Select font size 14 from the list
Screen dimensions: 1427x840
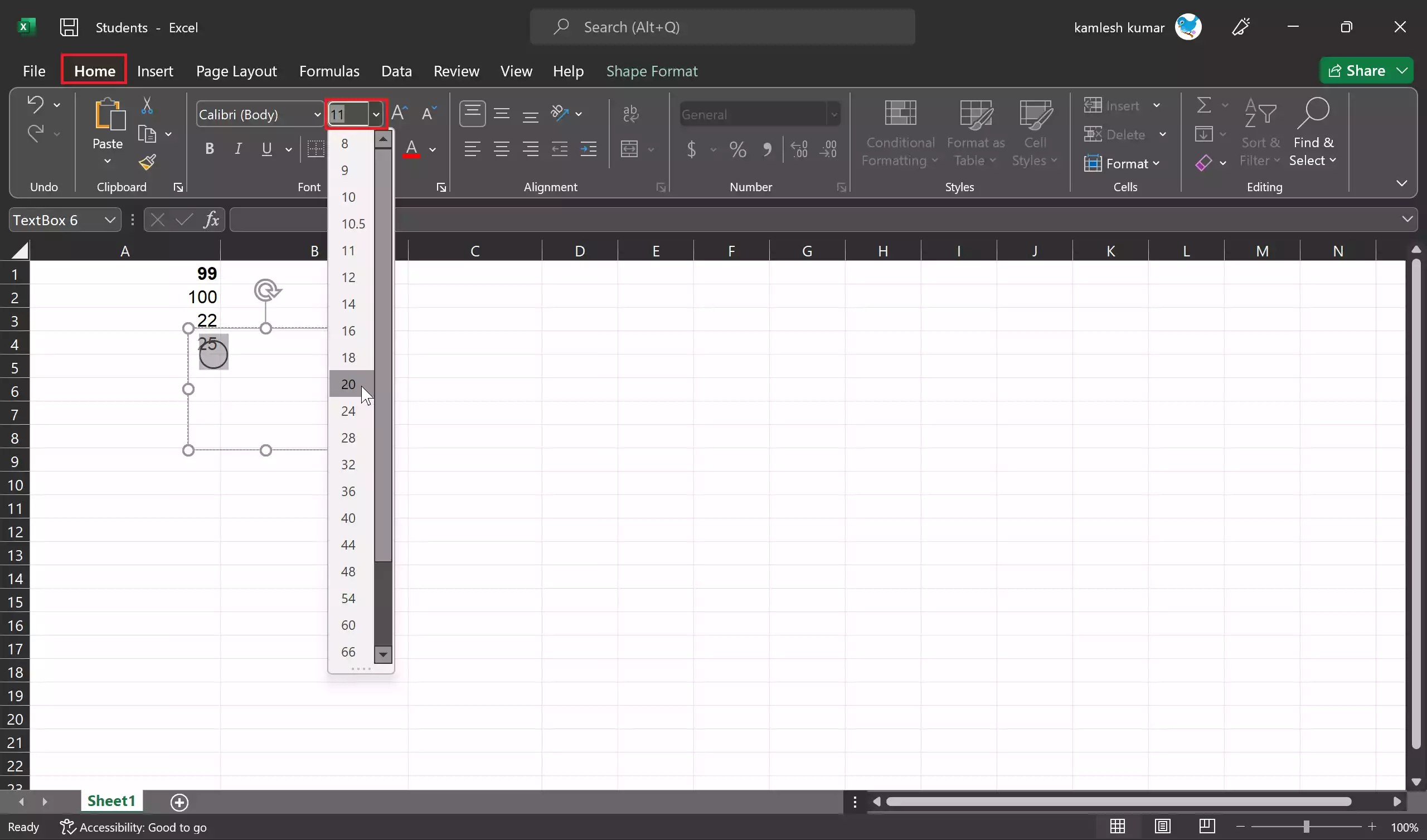[348, 304]
